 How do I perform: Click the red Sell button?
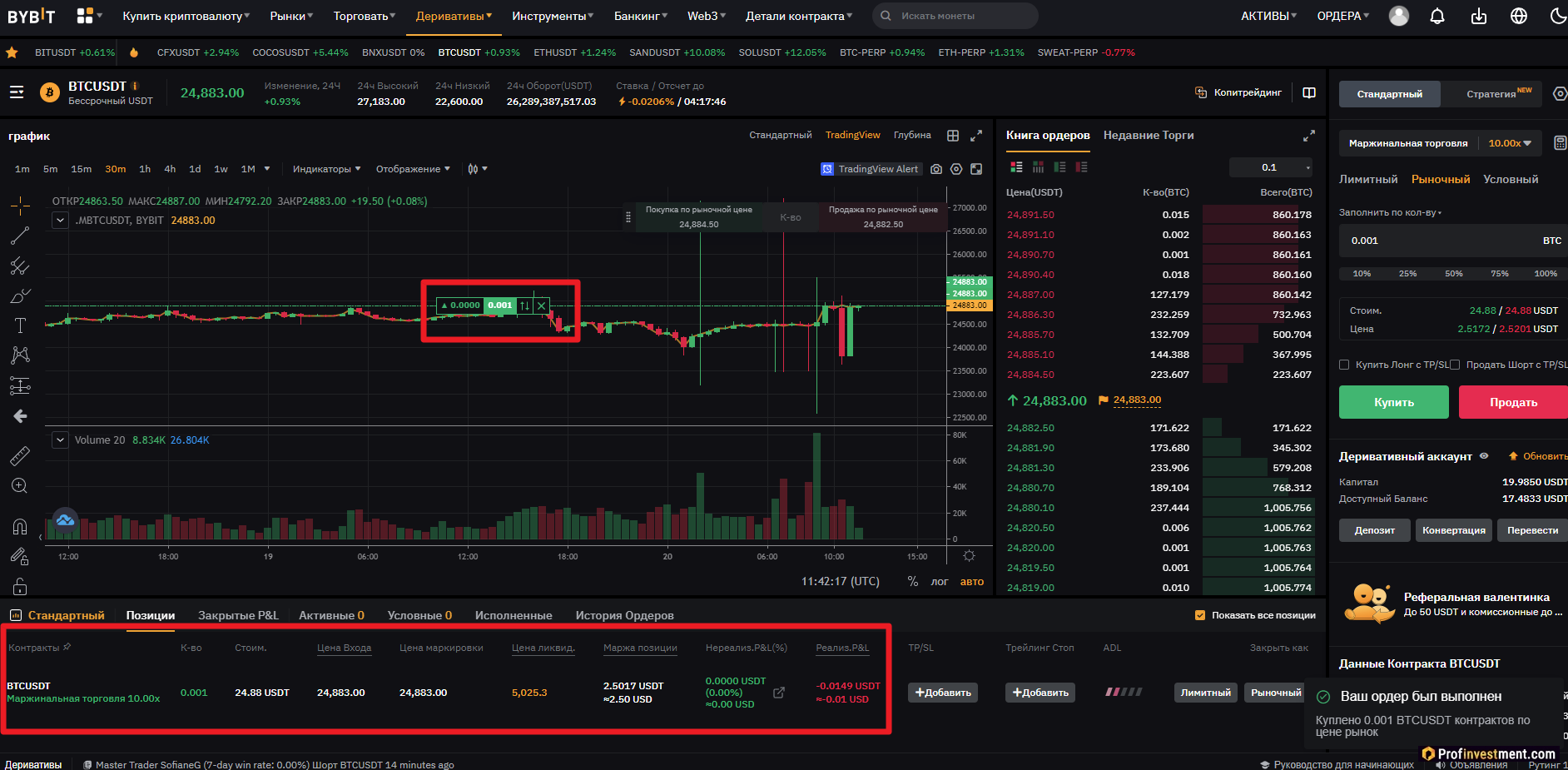pyautogui.click(x=1512, y=402)
